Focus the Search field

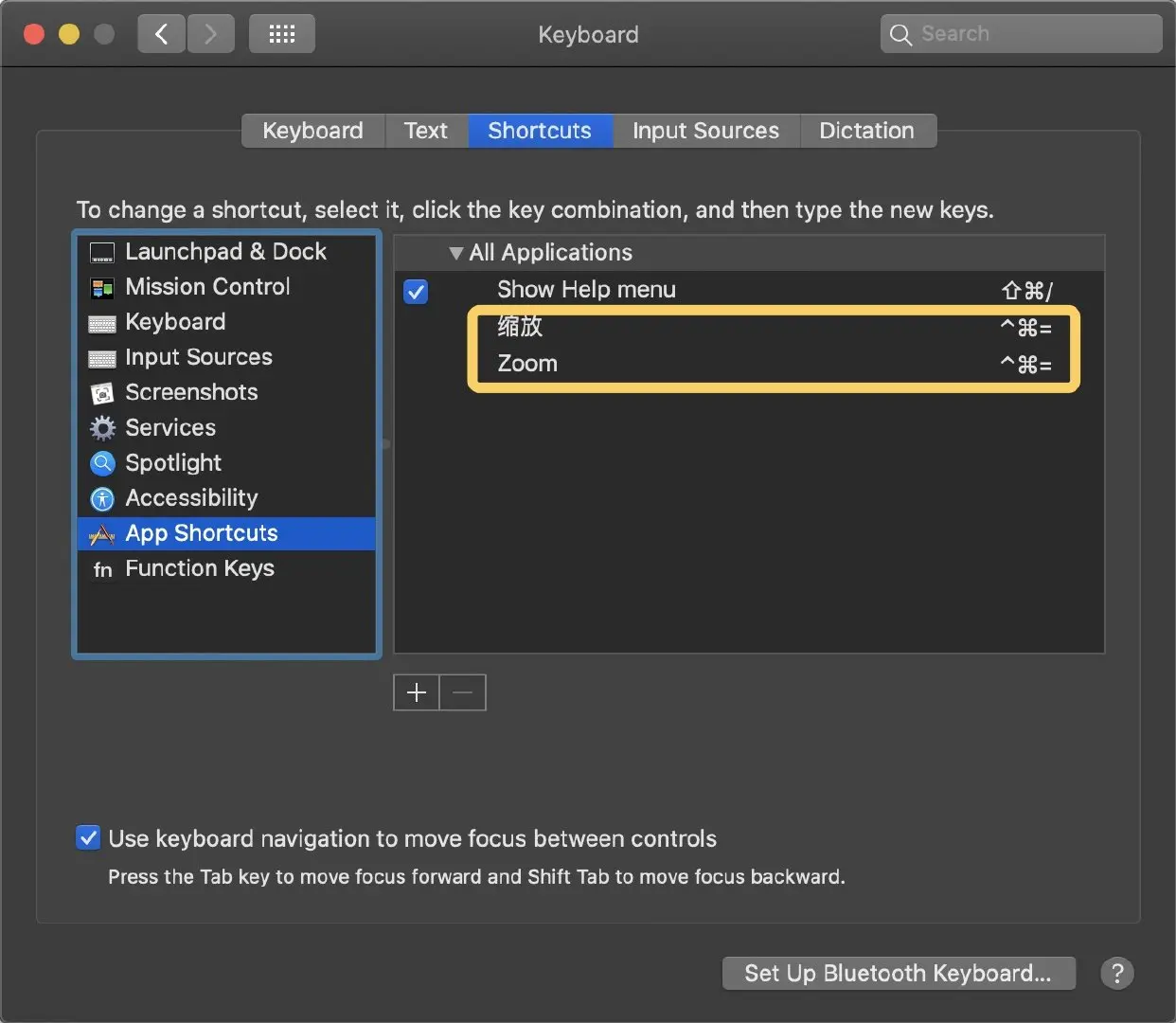1021,34
